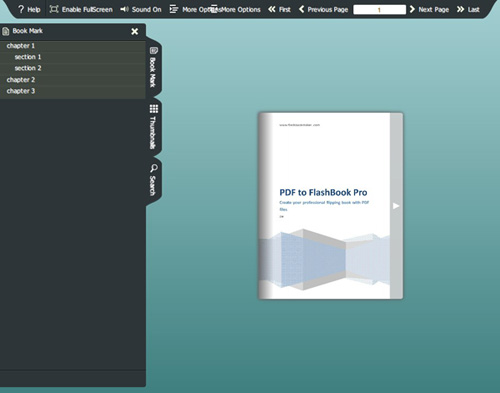Viewport: 500px width, 393px height.
Task: Close the Book Mark panel
Action: click(x=135, y=31)
